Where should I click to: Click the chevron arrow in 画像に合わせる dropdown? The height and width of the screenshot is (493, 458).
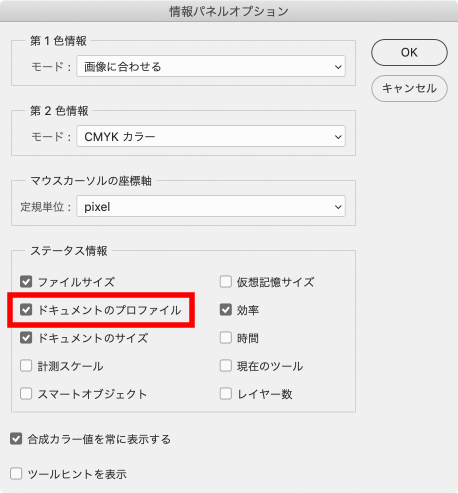coord(338,67)
